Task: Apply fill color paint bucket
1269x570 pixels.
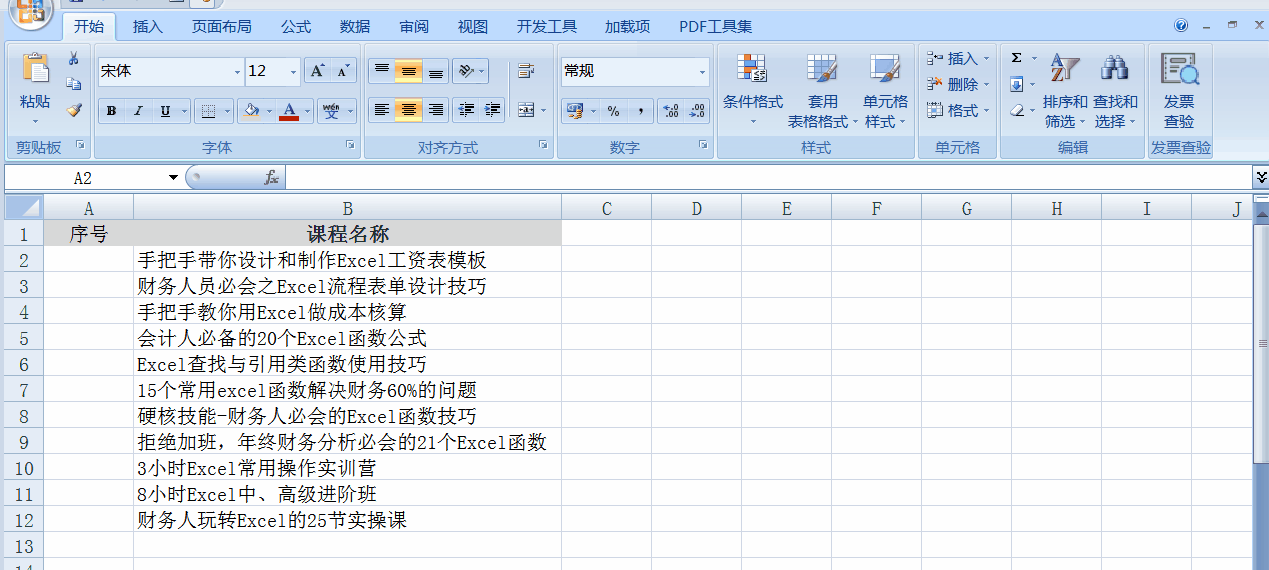Action: 252,110
